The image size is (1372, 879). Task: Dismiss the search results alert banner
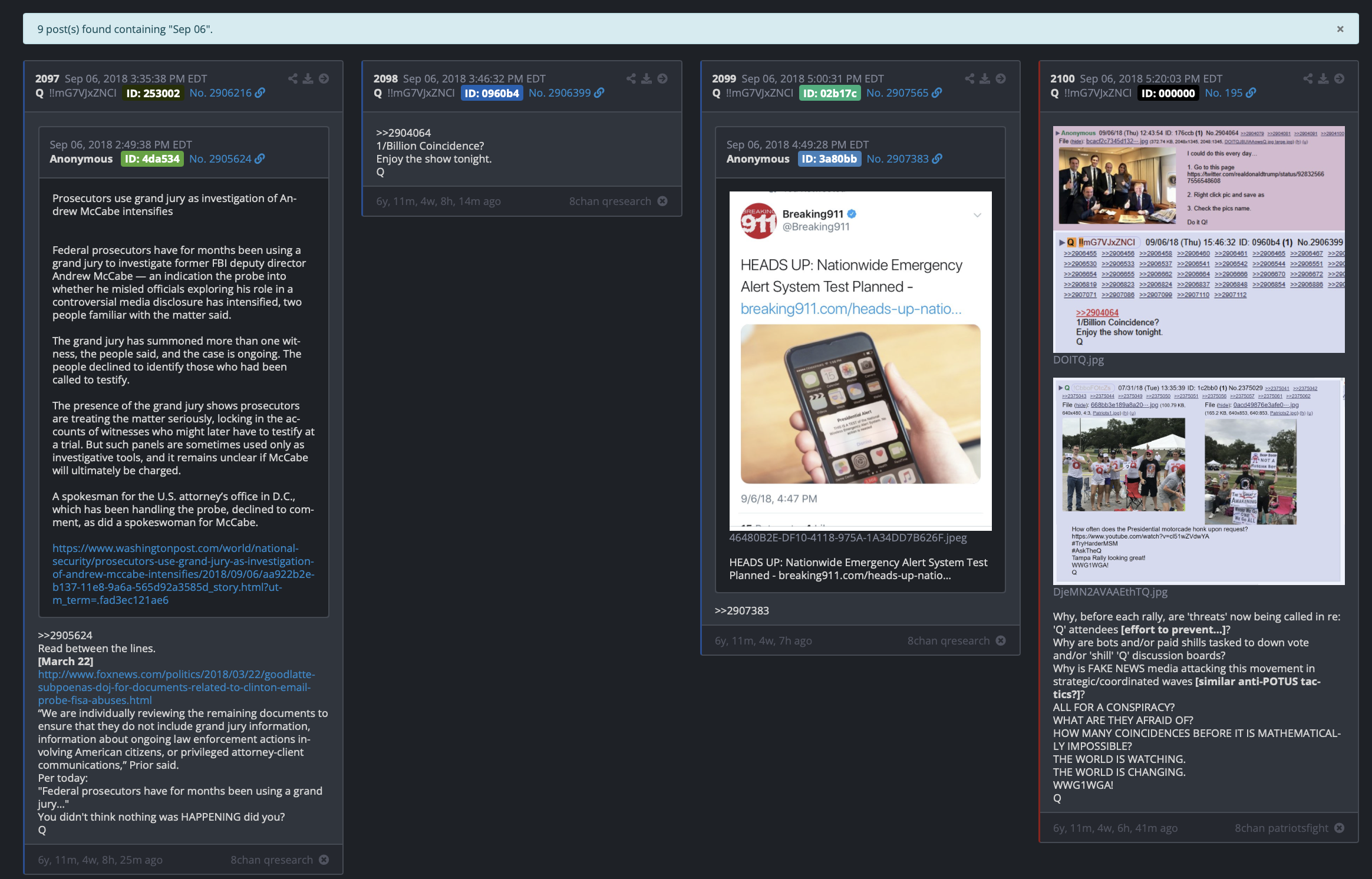1340,29
